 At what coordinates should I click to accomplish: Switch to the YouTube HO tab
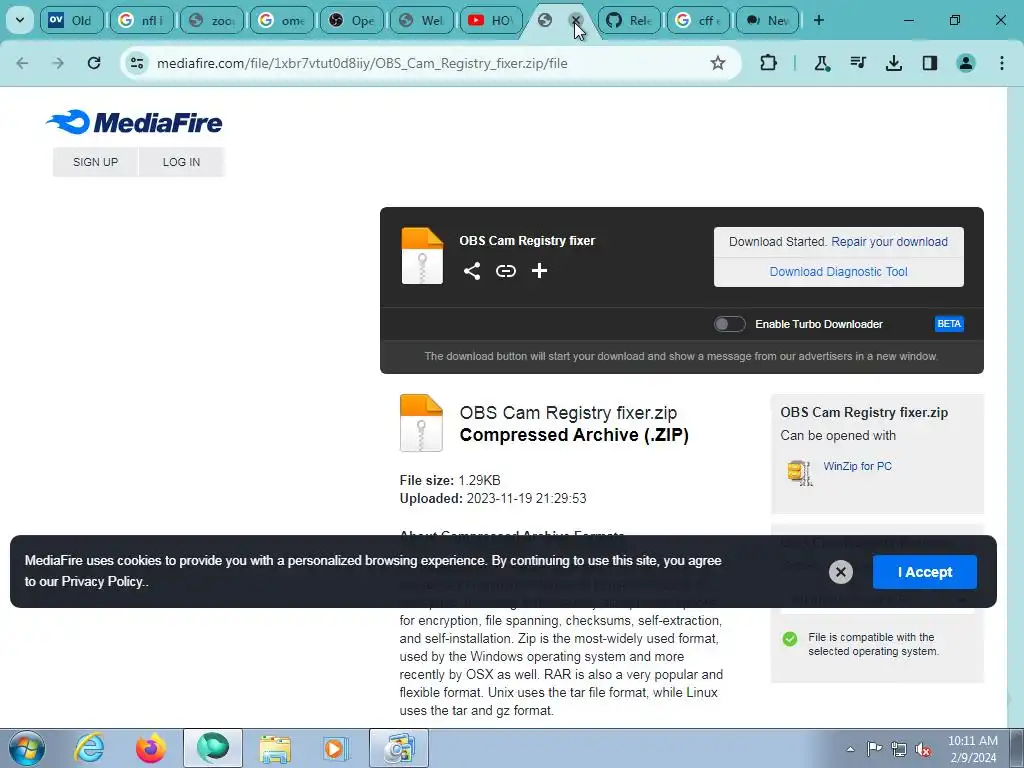(491, 20)
